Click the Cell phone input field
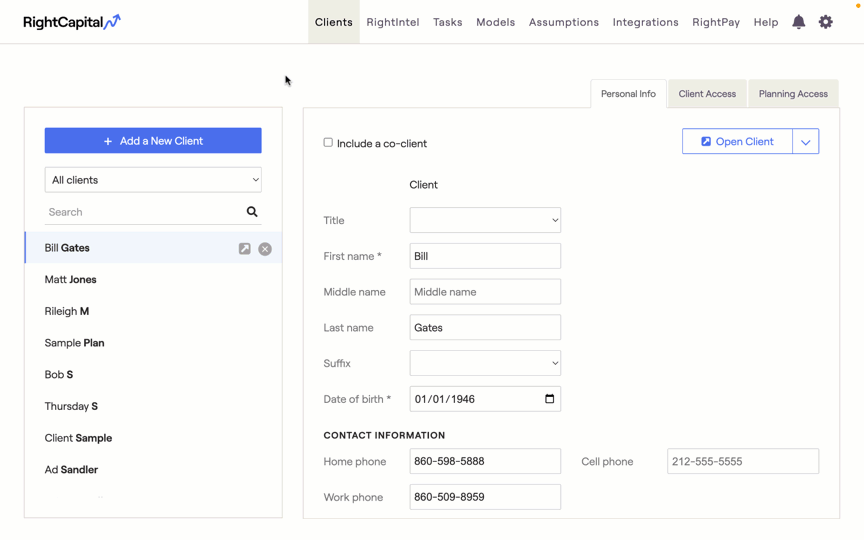This screenshot has height=540, width=864. (743, 461)
